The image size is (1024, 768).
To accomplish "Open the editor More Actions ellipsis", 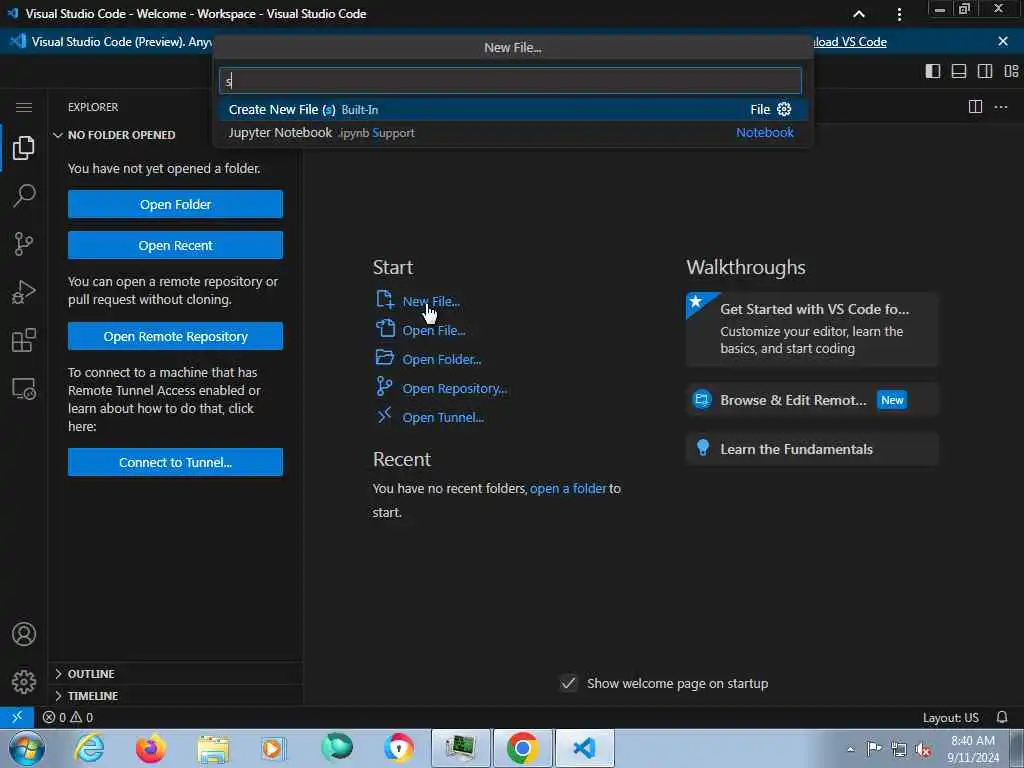I will [1000, 106].
